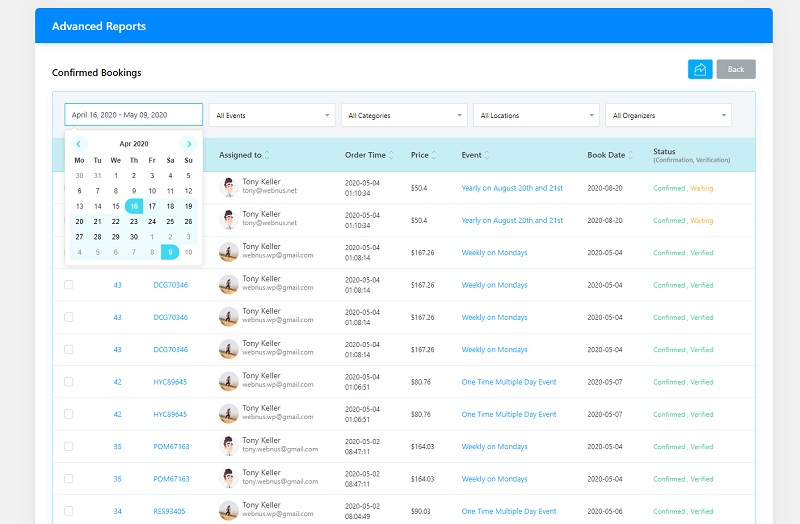Click the Assigned to header label
800x524 pixels.
240,155
